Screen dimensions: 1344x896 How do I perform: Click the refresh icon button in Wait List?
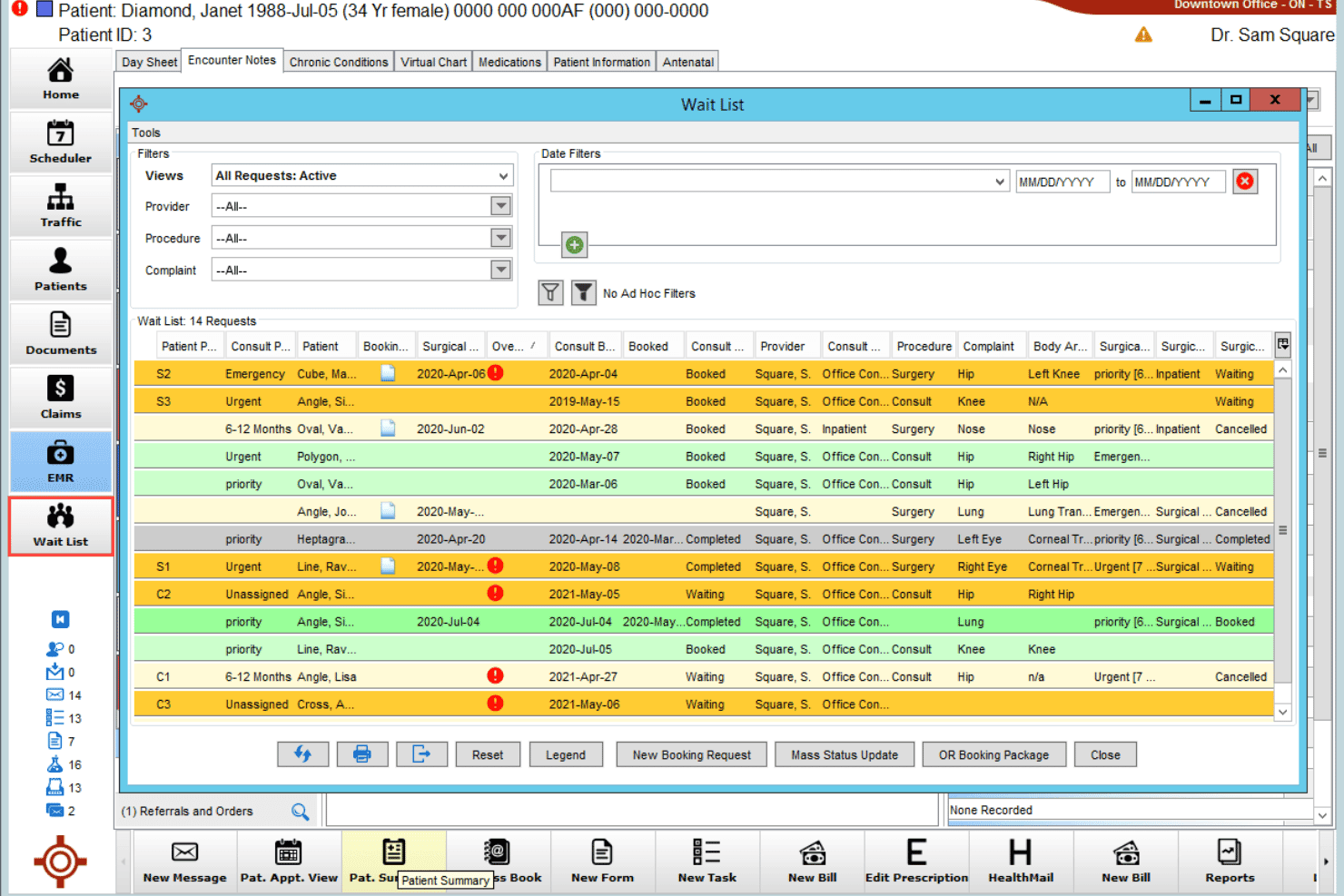(x=303, y=754)
